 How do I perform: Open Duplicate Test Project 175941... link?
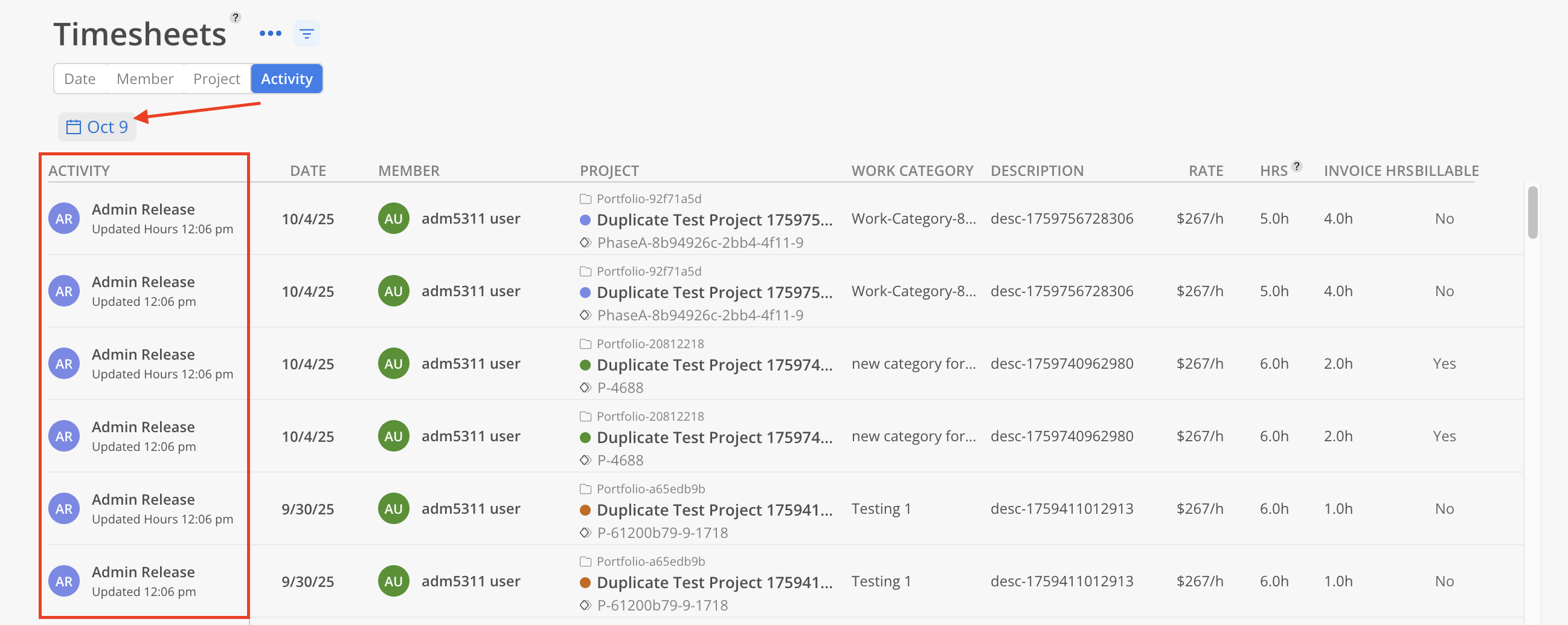point(714,510)
